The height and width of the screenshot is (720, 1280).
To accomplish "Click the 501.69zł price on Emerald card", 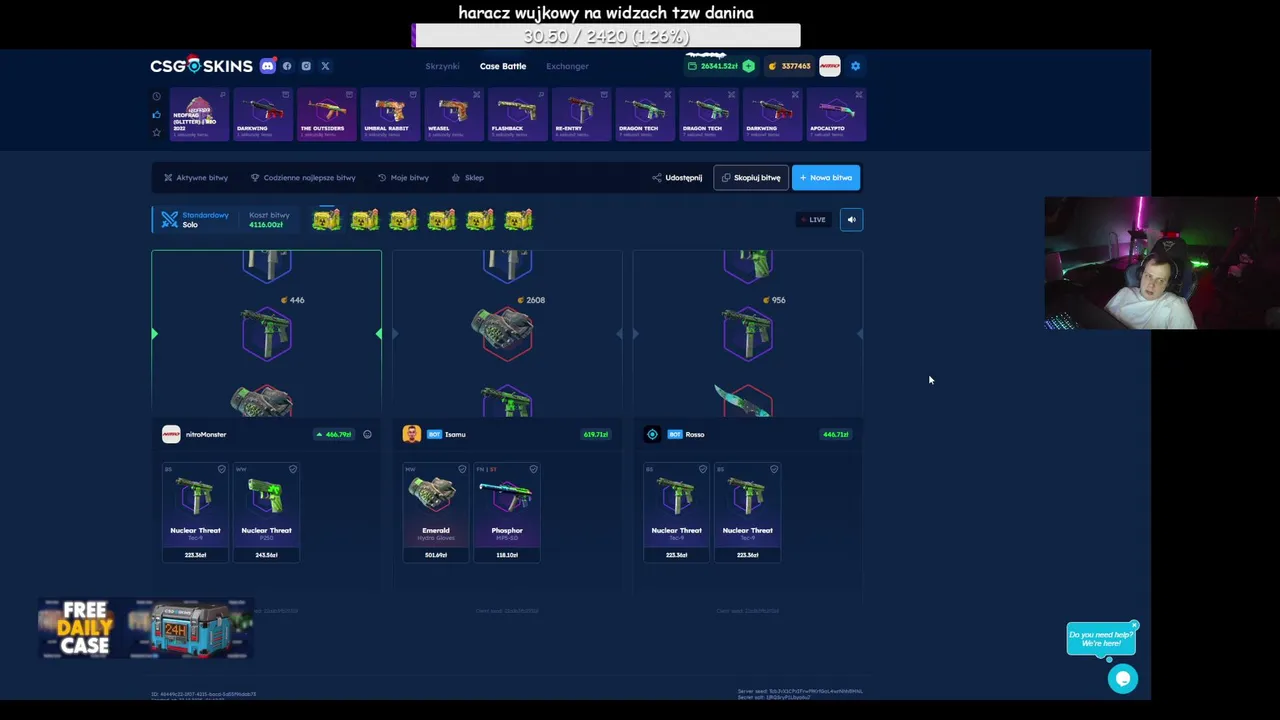I will (x=436, y=555).
